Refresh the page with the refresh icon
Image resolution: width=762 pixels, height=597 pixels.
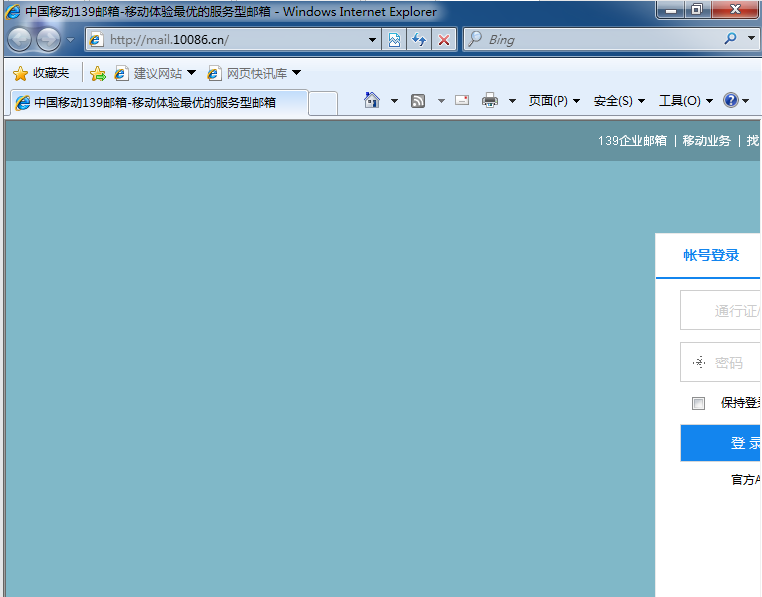point(419,40)
